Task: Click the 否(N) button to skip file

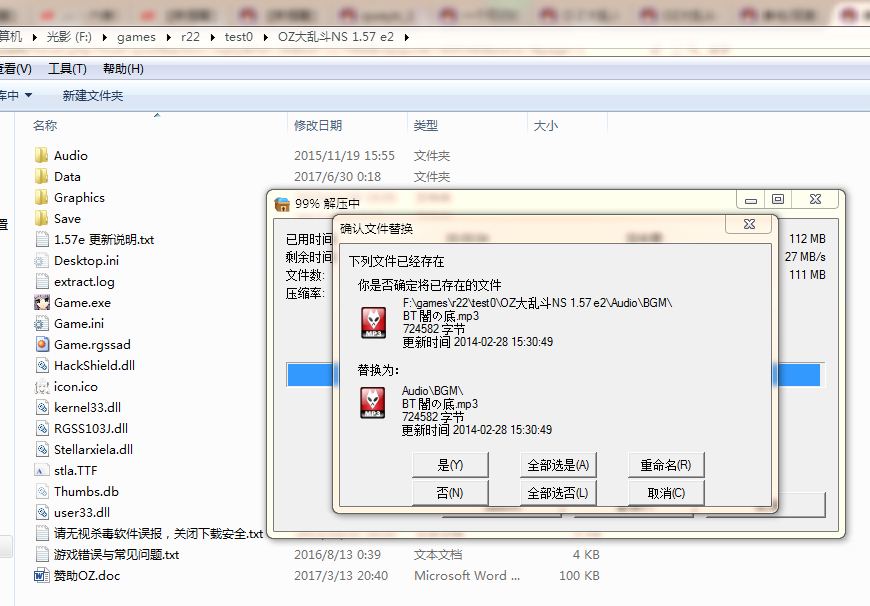Action: coord(450,493)
